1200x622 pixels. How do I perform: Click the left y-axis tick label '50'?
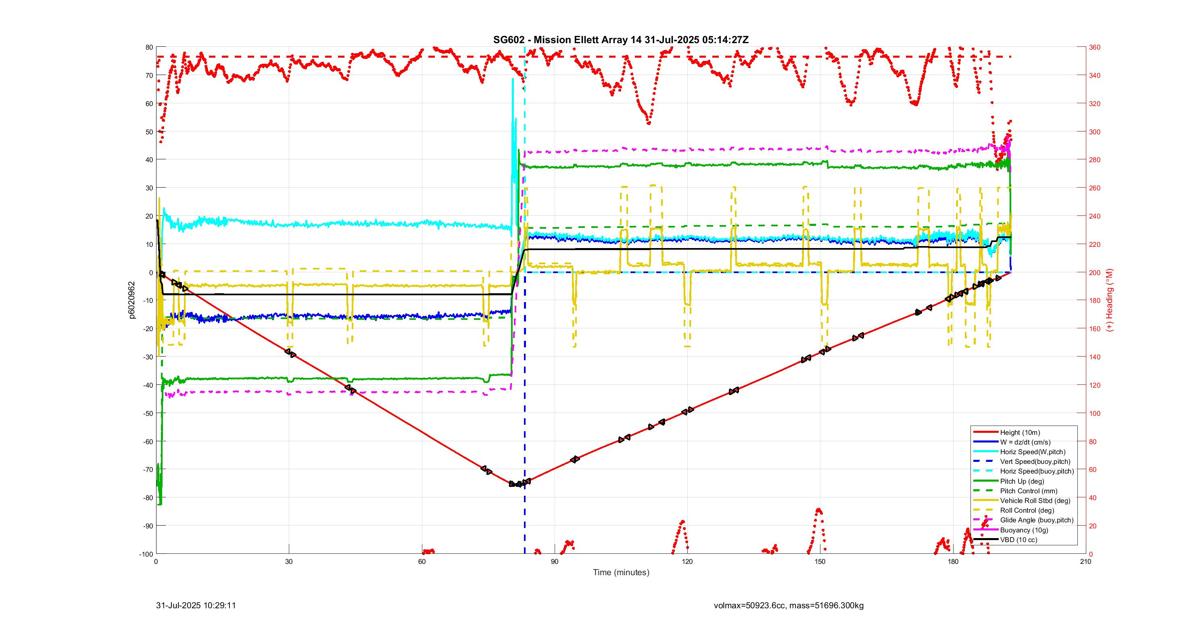(x=148, y=132)
